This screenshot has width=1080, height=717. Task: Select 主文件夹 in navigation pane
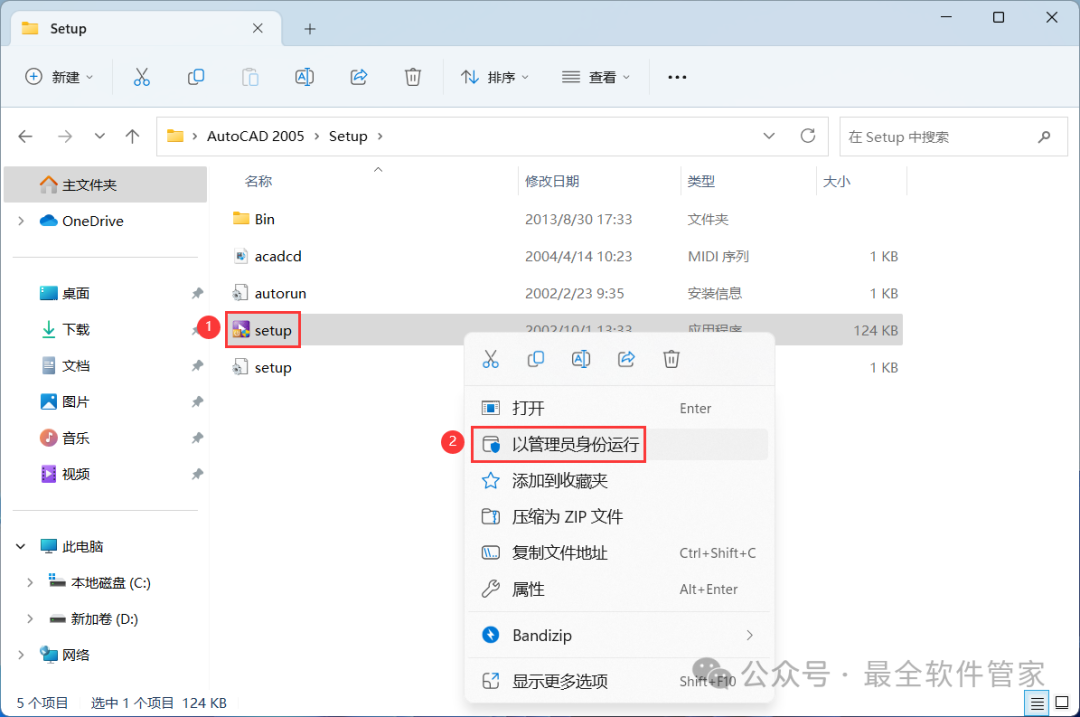pos(105,185)
